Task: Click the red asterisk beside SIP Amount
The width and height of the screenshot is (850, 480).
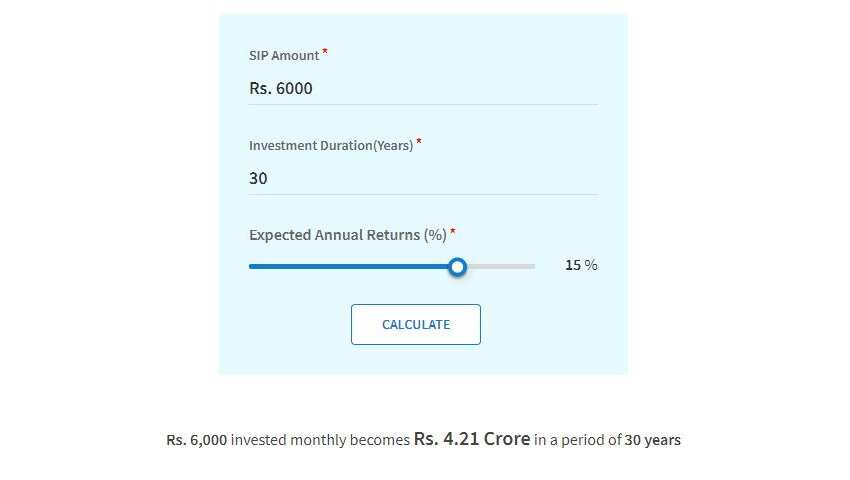Action: [325, 52]
